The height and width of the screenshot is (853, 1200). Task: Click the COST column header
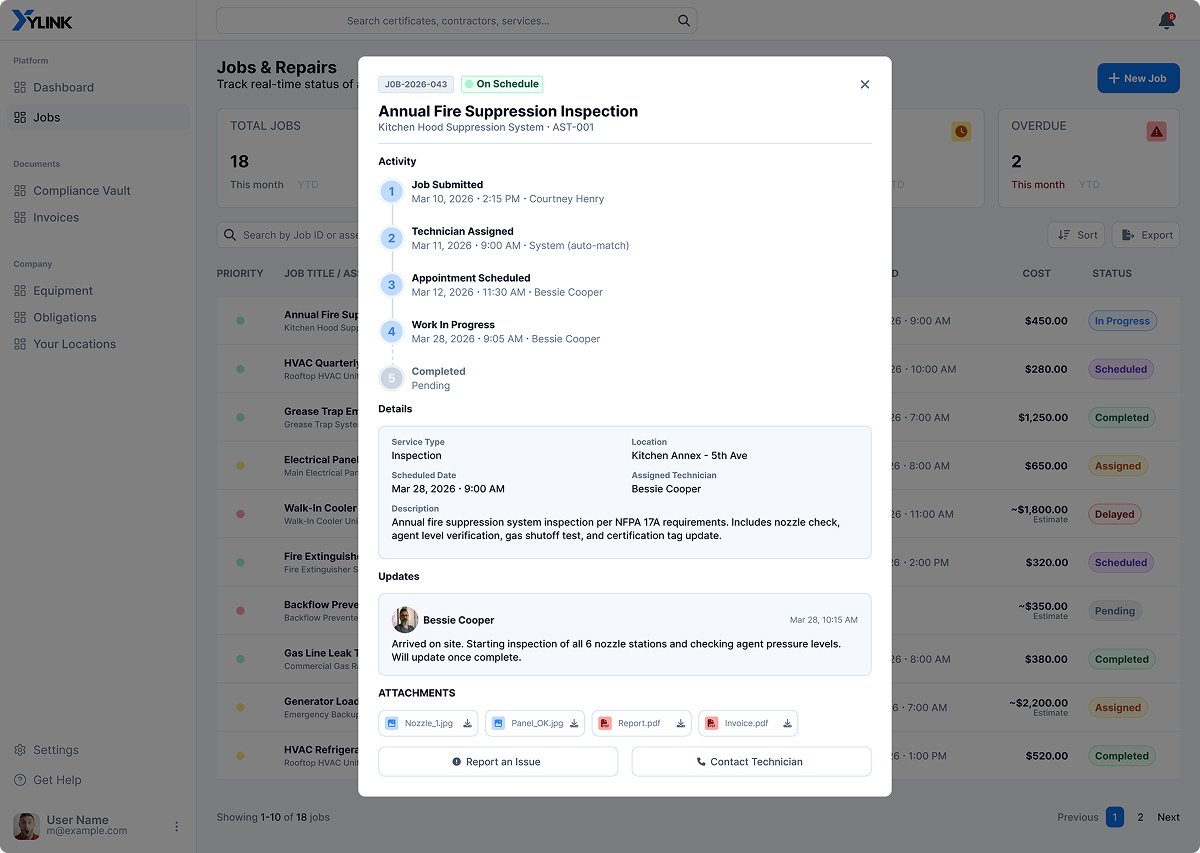pos(1036,273)
